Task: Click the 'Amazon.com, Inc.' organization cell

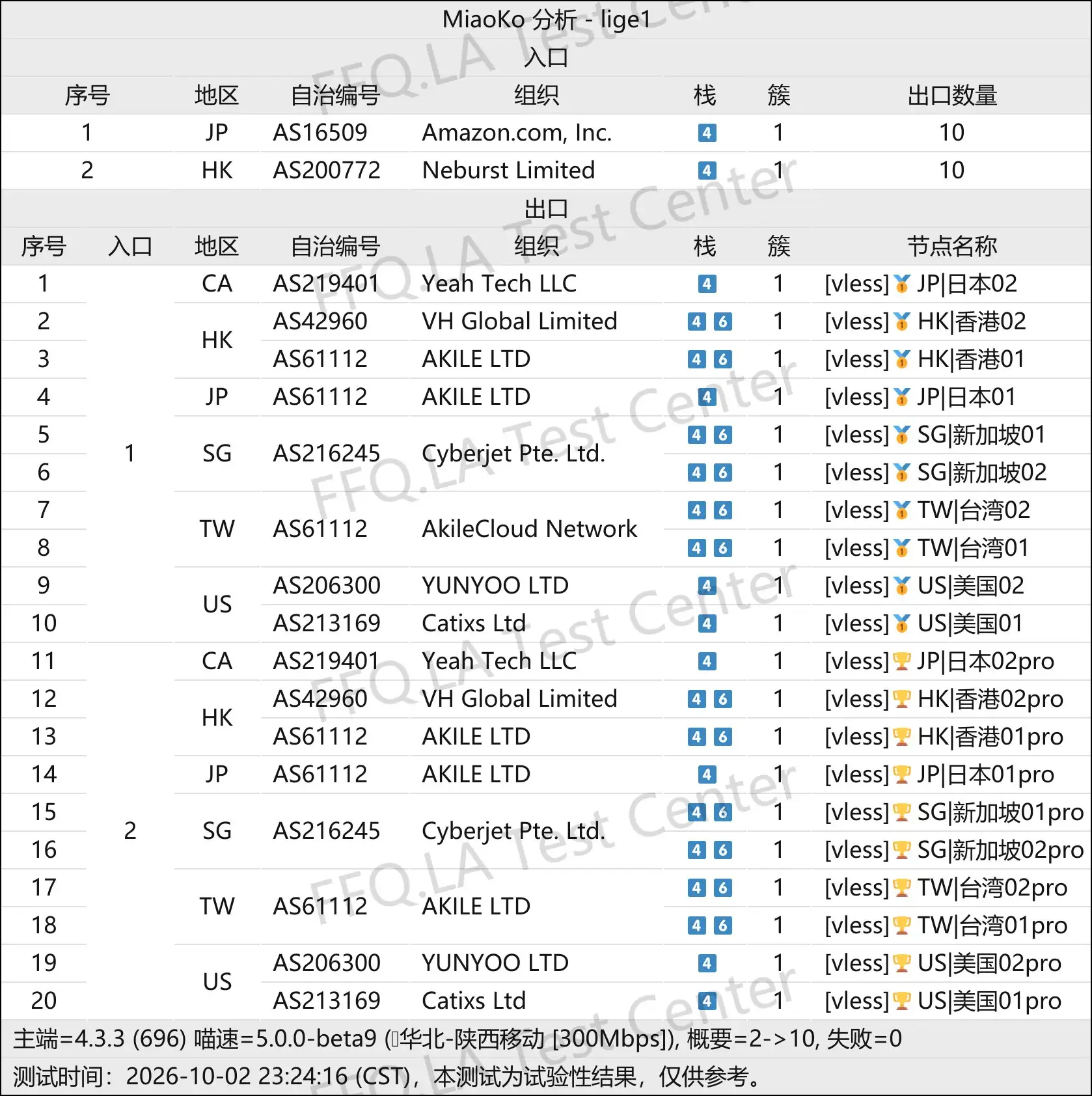Action: click(x=517, y=133)
